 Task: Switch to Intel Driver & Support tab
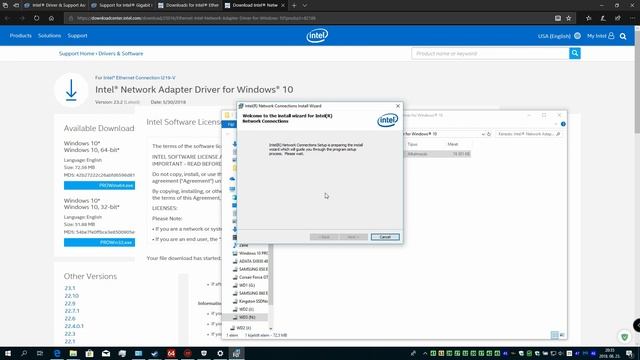tap(55, 5)
